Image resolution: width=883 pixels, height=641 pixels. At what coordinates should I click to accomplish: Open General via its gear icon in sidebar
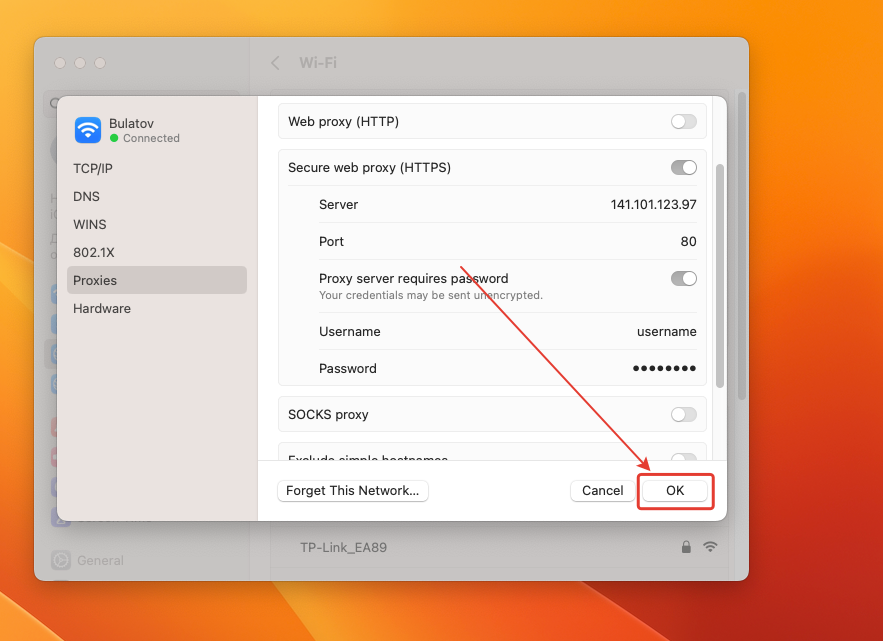tap(60, 560)
